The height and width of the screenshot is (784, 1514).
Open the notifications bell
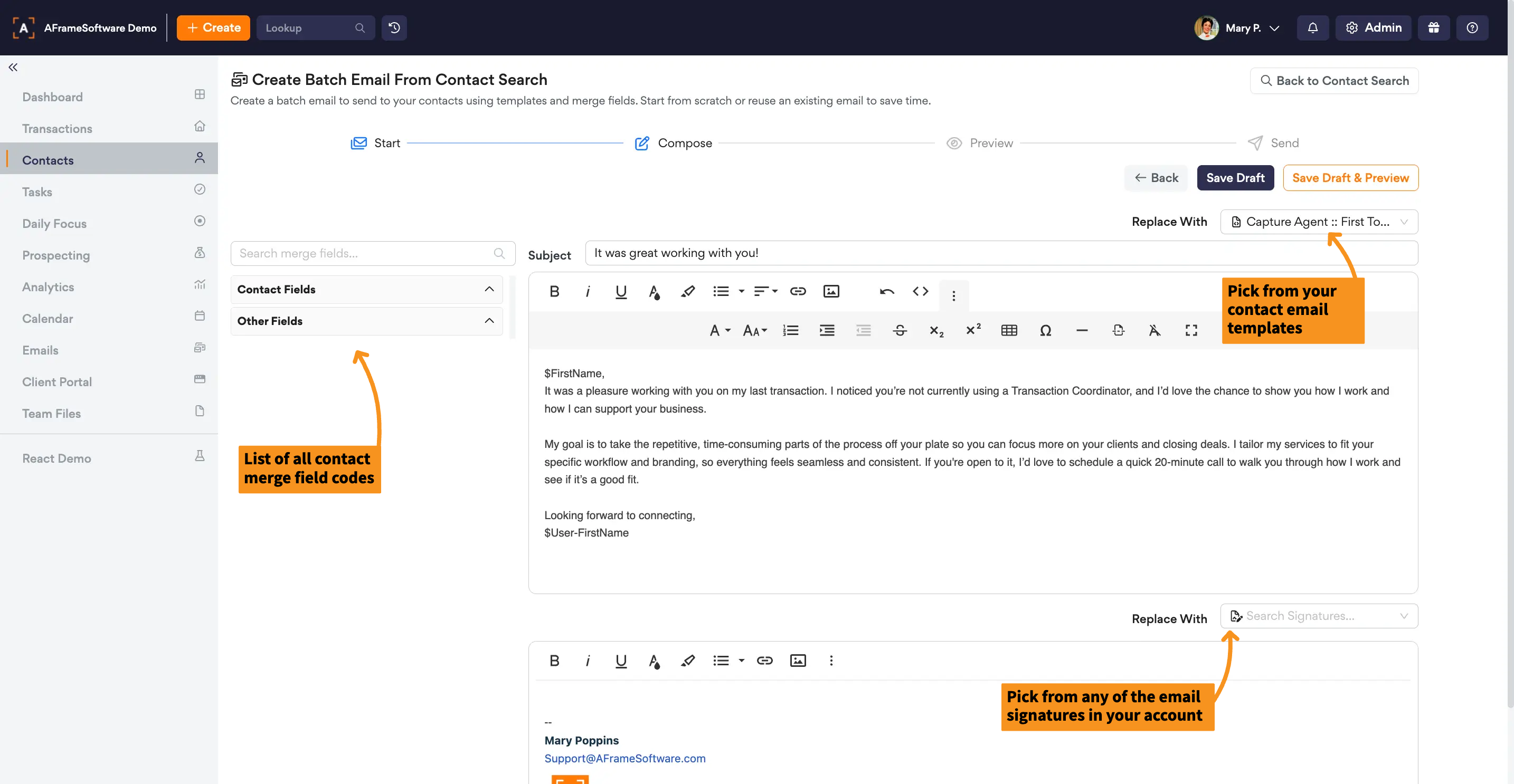1312,27
